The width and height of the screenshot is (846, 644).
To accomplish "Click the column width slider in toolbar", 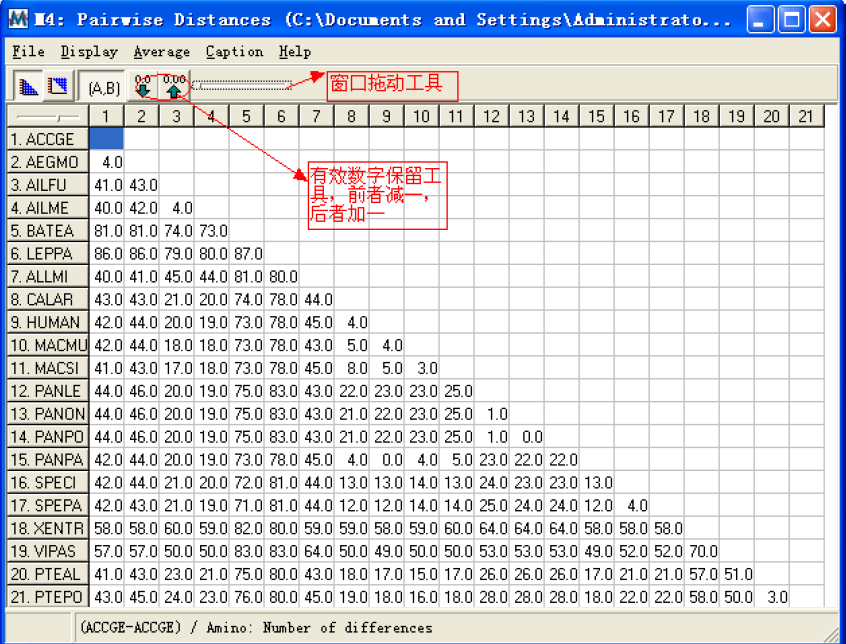I will (x=242, y=85).
